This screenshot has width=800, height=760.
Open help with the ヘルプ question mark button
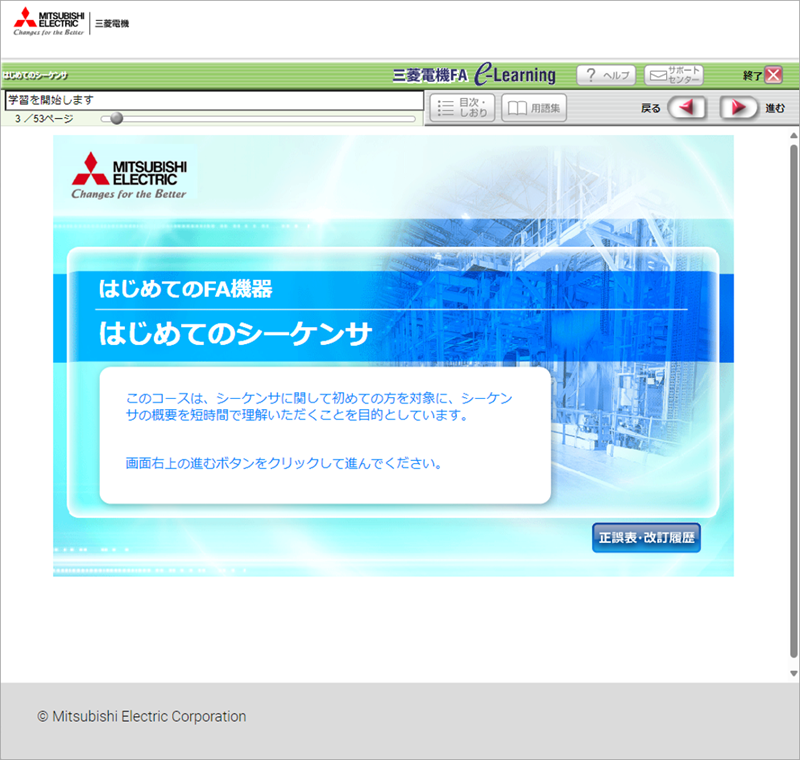pos(606,75)
